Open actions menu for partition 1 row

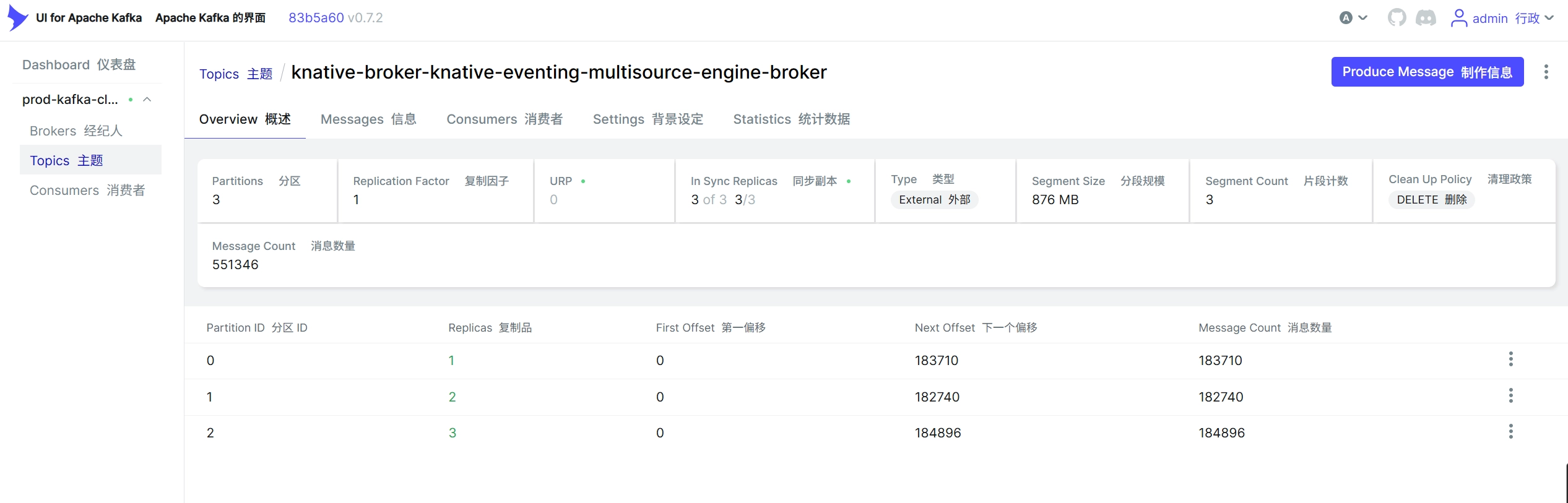click(x=1510, y=396)
